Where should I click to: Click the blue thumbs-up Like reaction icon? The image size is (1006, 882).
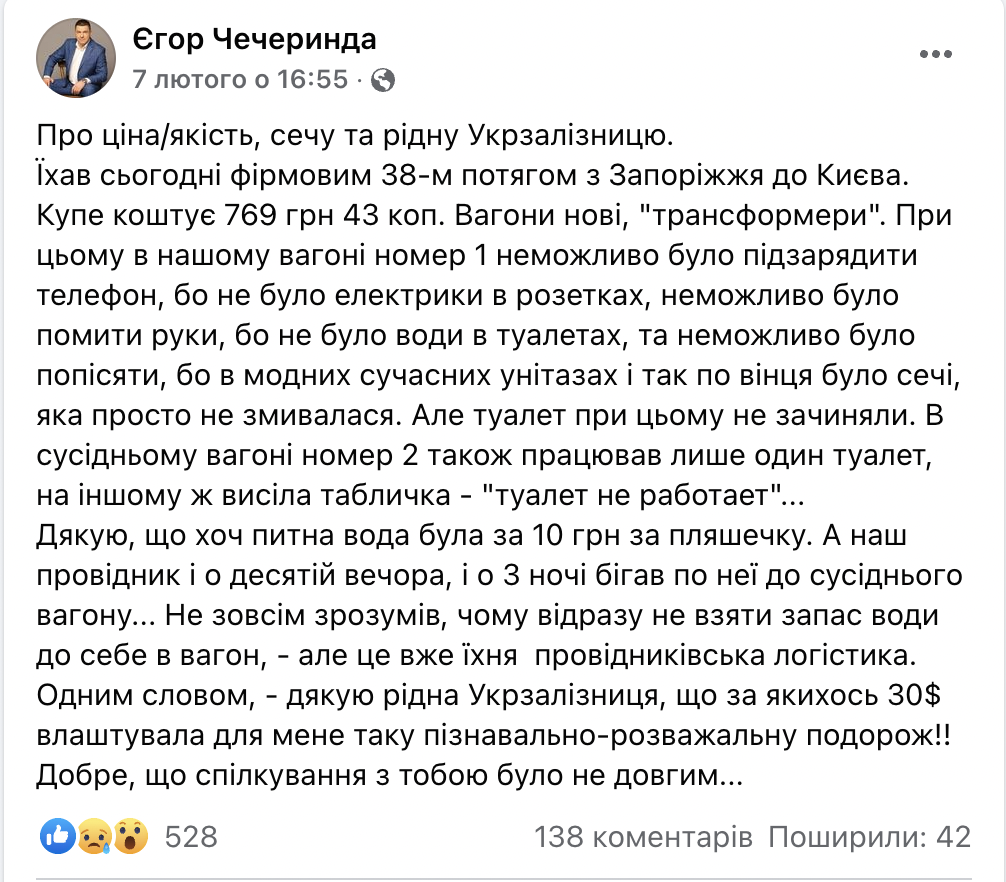point(58,836)
